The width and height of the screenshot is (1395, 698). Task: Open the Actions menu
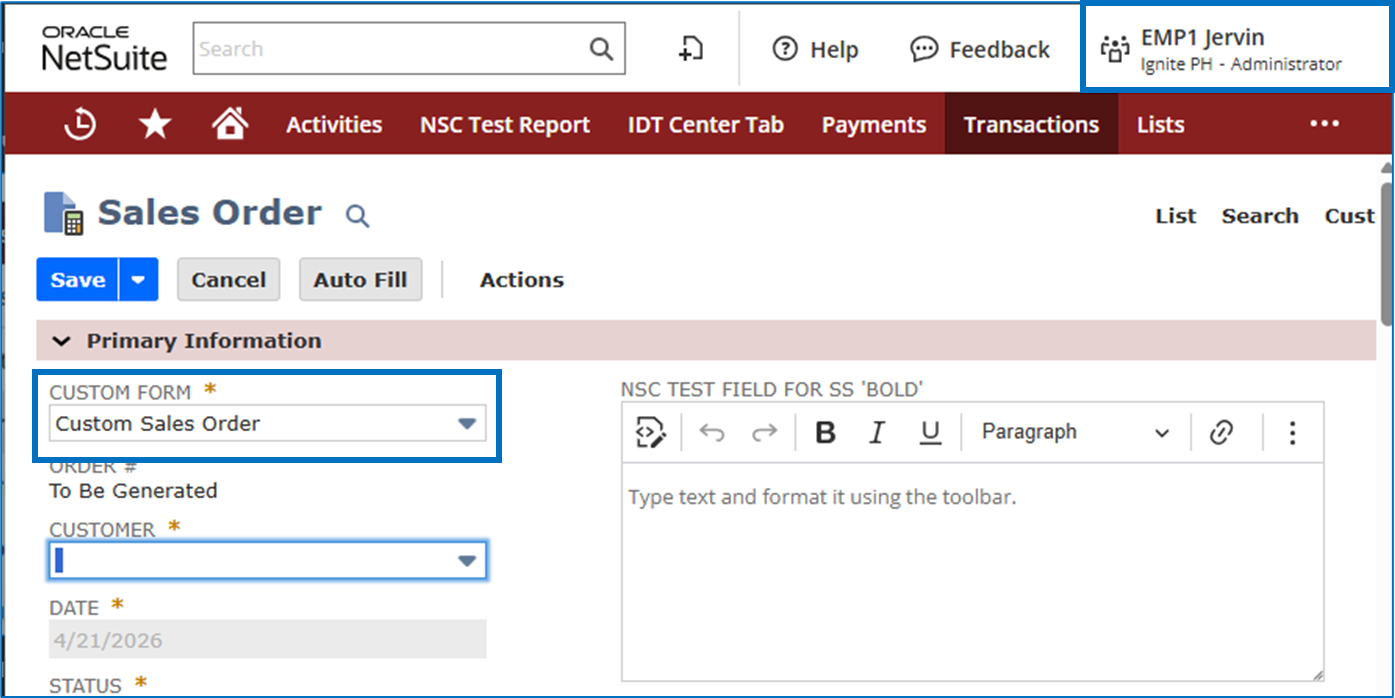click(522, 280)
